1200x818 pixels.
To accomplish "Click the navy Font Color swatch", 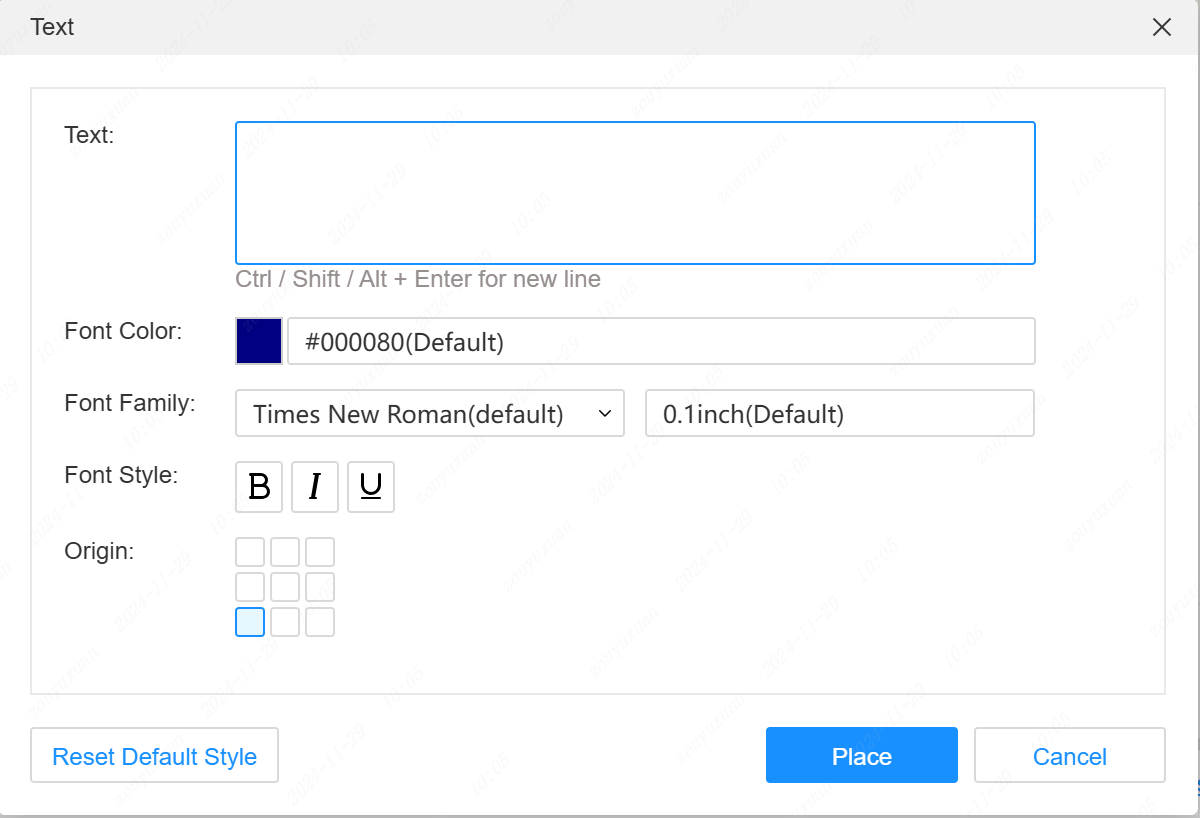I will (x=259, y=341).
